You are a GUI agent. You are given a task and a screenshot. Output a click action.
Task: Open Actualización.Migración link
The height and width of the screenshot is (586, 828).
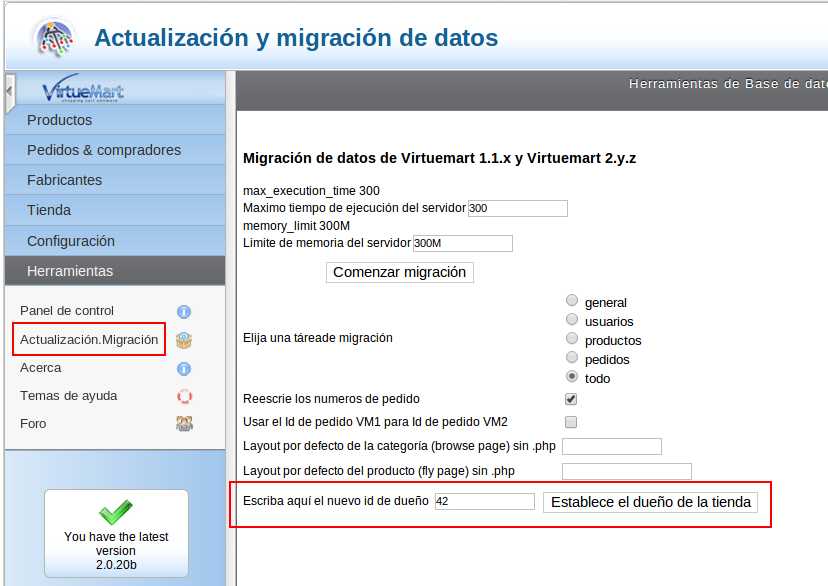(89, 339)
